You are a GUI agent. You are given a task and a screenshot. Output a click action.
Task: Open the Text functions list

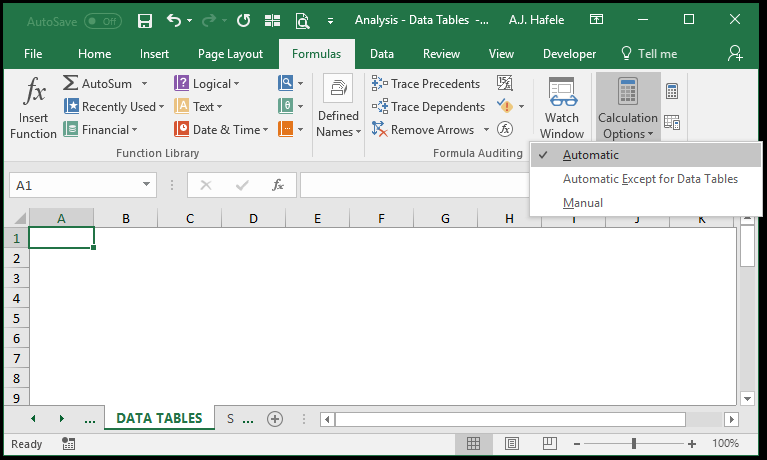[198, 106]
